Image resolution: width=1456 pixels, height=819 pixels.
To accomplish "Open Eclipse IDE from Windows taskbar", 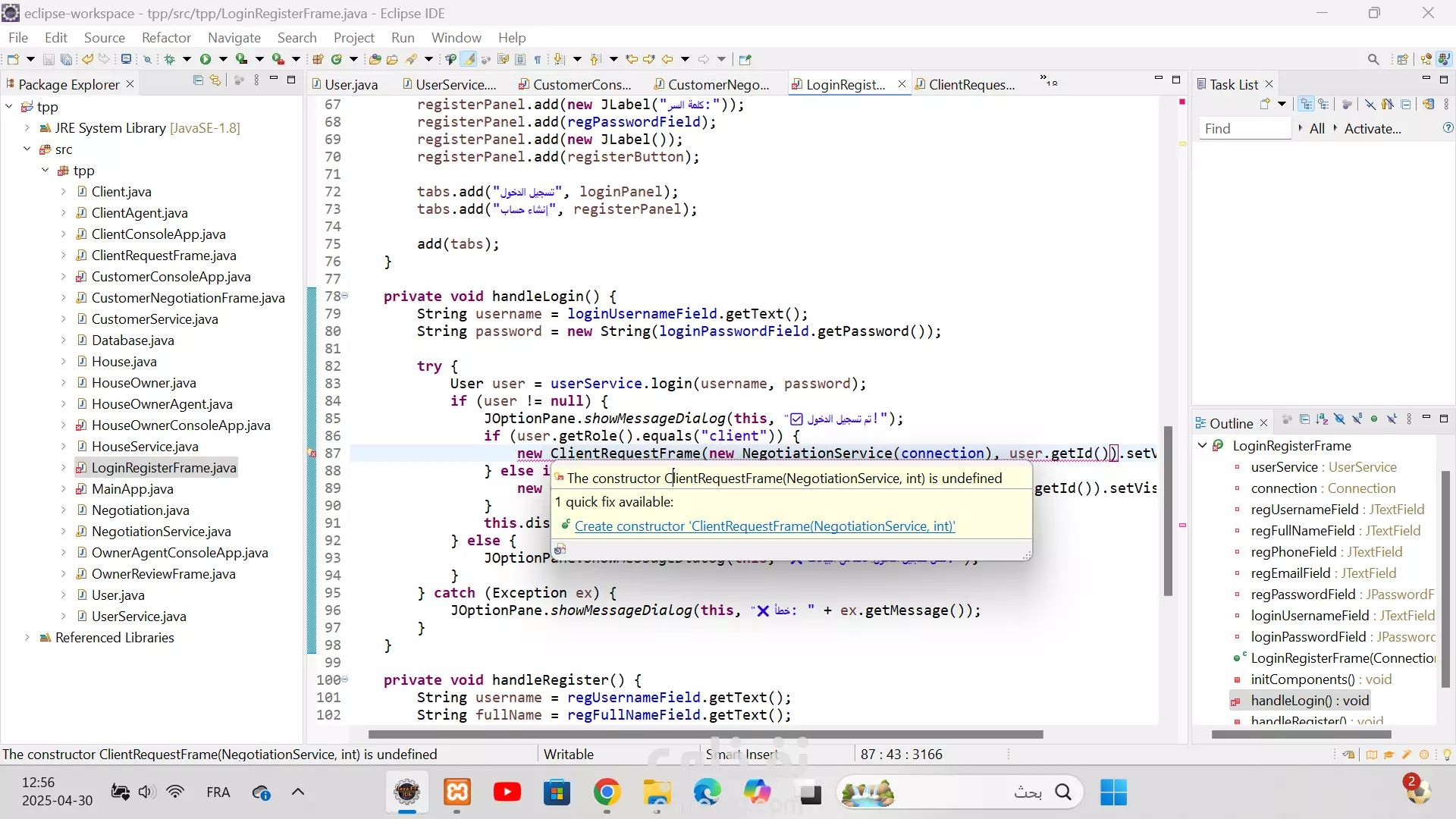I will point(407,792).
